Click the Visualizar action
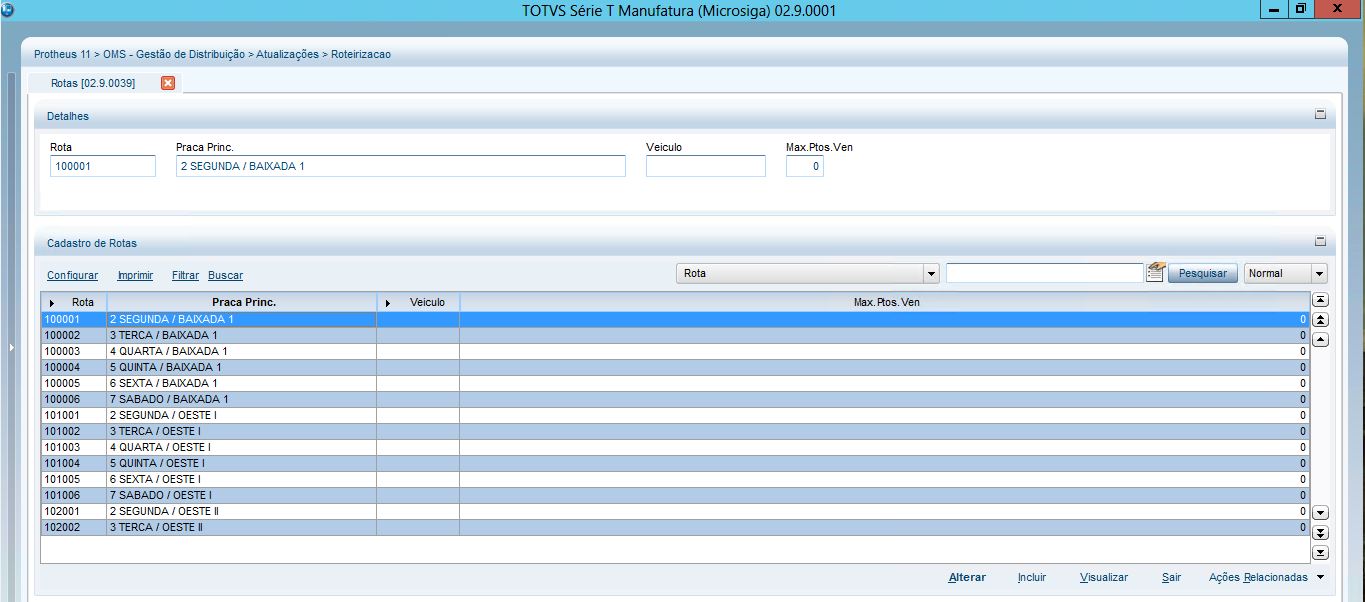Image resolution: width=1365 pixels, height=602 pixels. point(1104,577)
